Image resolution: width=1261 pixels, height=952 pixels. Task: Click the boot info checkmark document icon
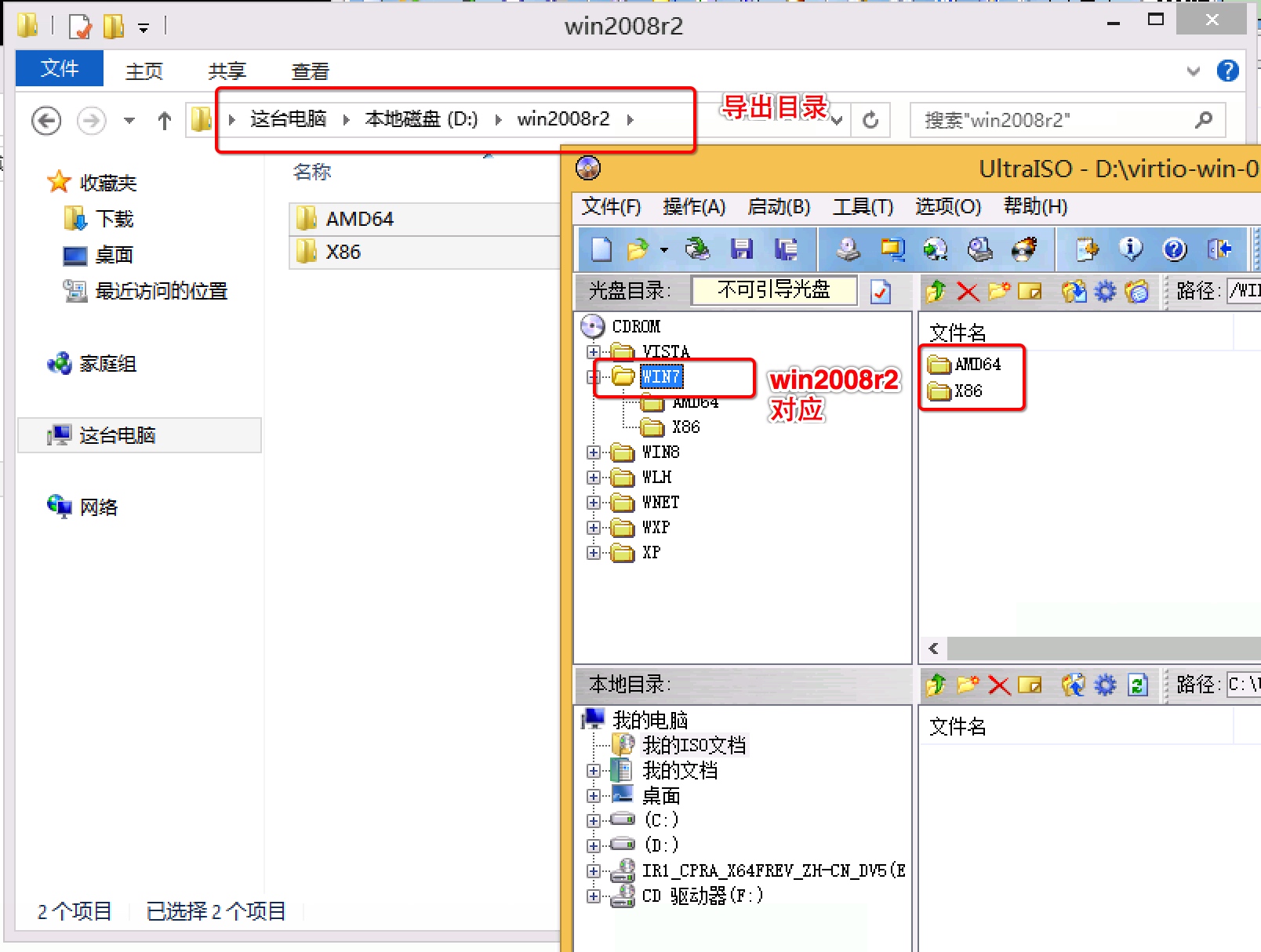881,292
